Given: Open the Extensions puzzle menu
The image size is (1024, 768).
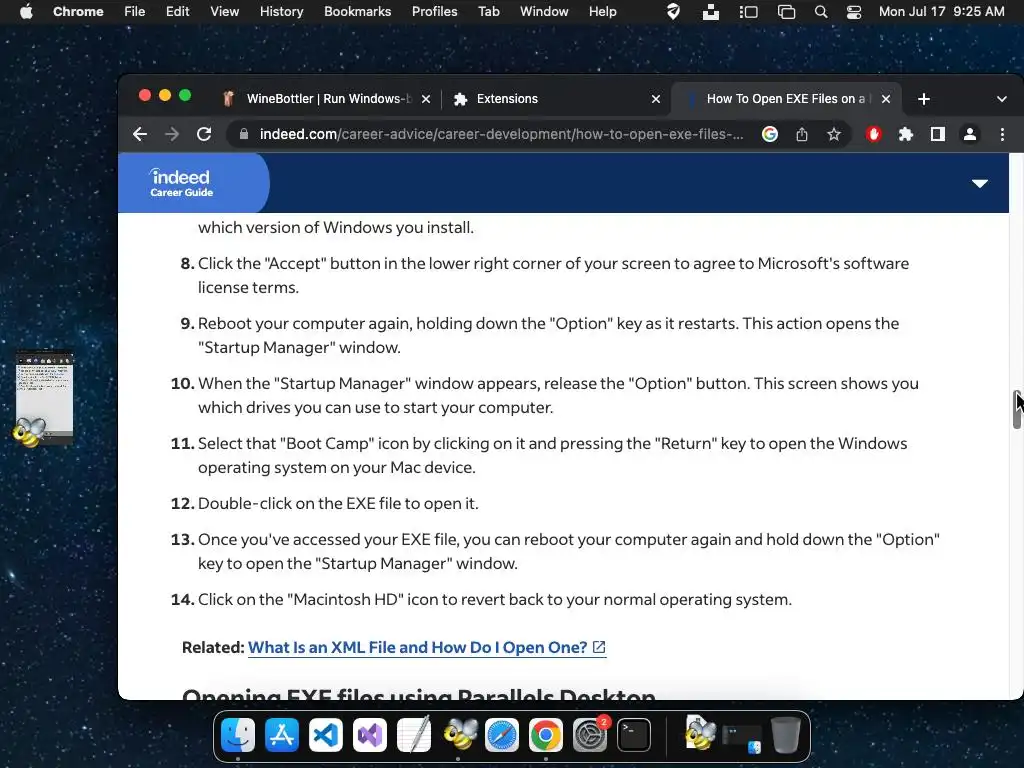Looking at the screenshot, I should point(906,135).
